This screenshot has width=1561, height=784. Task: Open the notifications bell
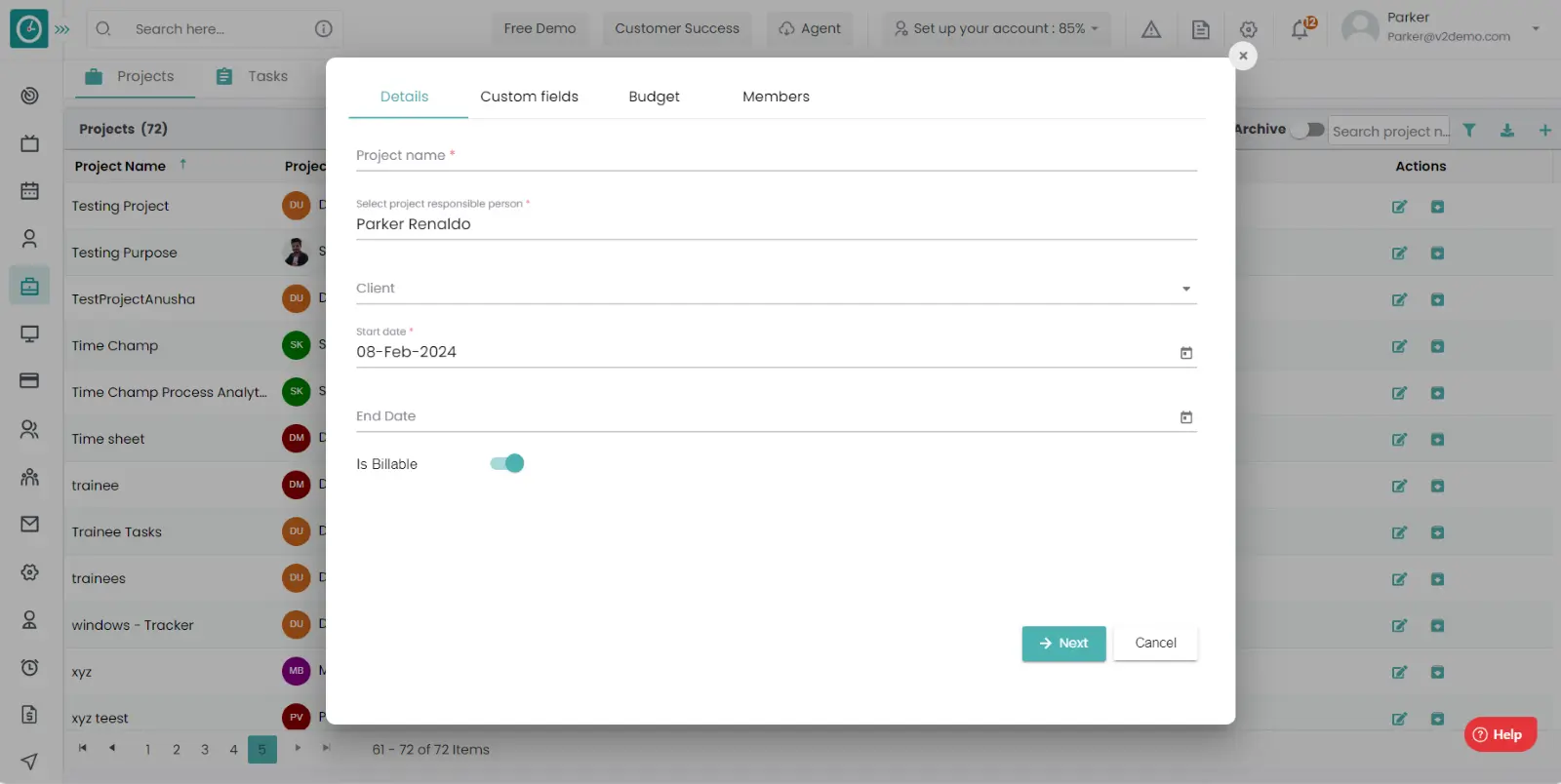(1300, 29)
